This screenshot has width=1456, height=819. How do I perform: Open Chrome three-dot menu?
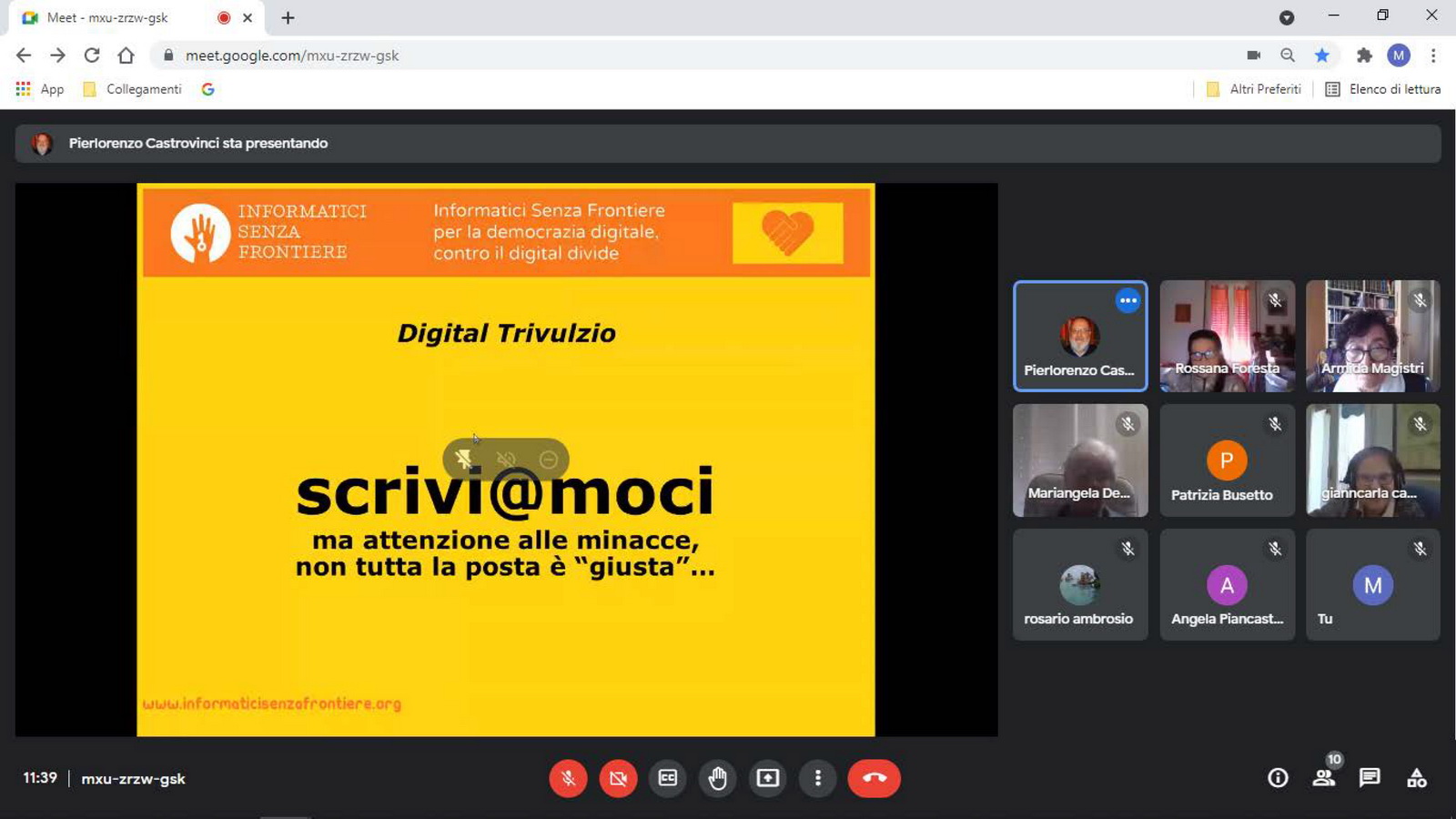(x=1433, y=56)
